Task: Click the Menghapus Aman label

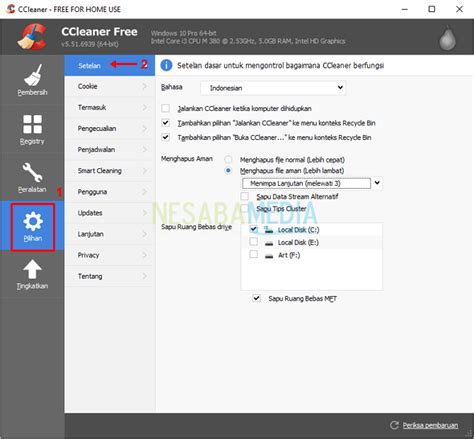Action: (187, 159)
